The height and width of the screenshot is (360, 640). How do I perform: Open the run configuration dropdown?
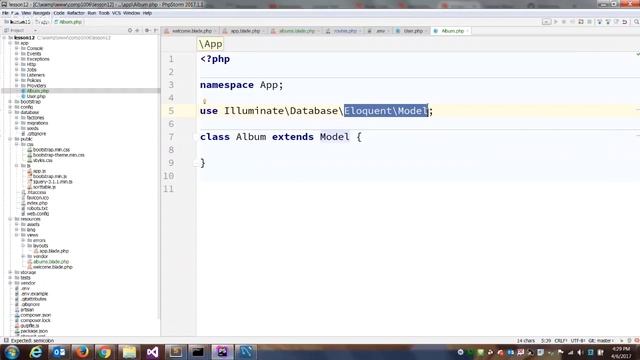click(546, 22)
